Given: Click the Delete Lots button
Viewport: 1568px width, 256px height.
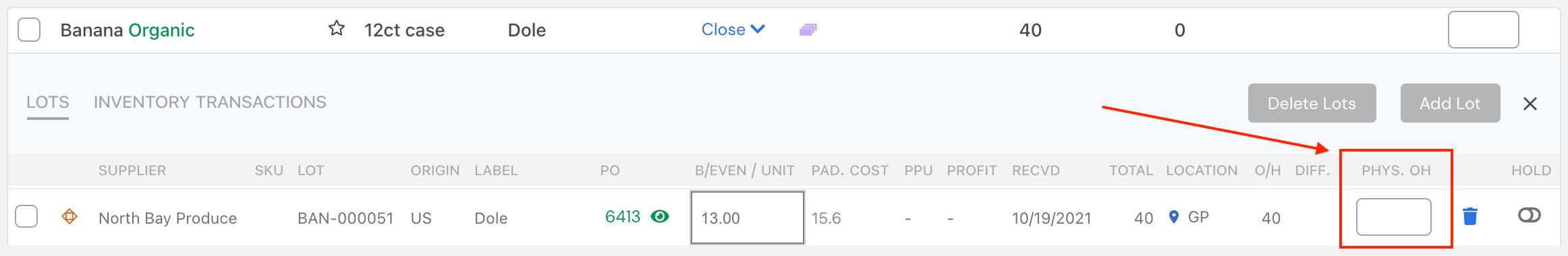Looking at the screenshot, I should pos(1312,103).
